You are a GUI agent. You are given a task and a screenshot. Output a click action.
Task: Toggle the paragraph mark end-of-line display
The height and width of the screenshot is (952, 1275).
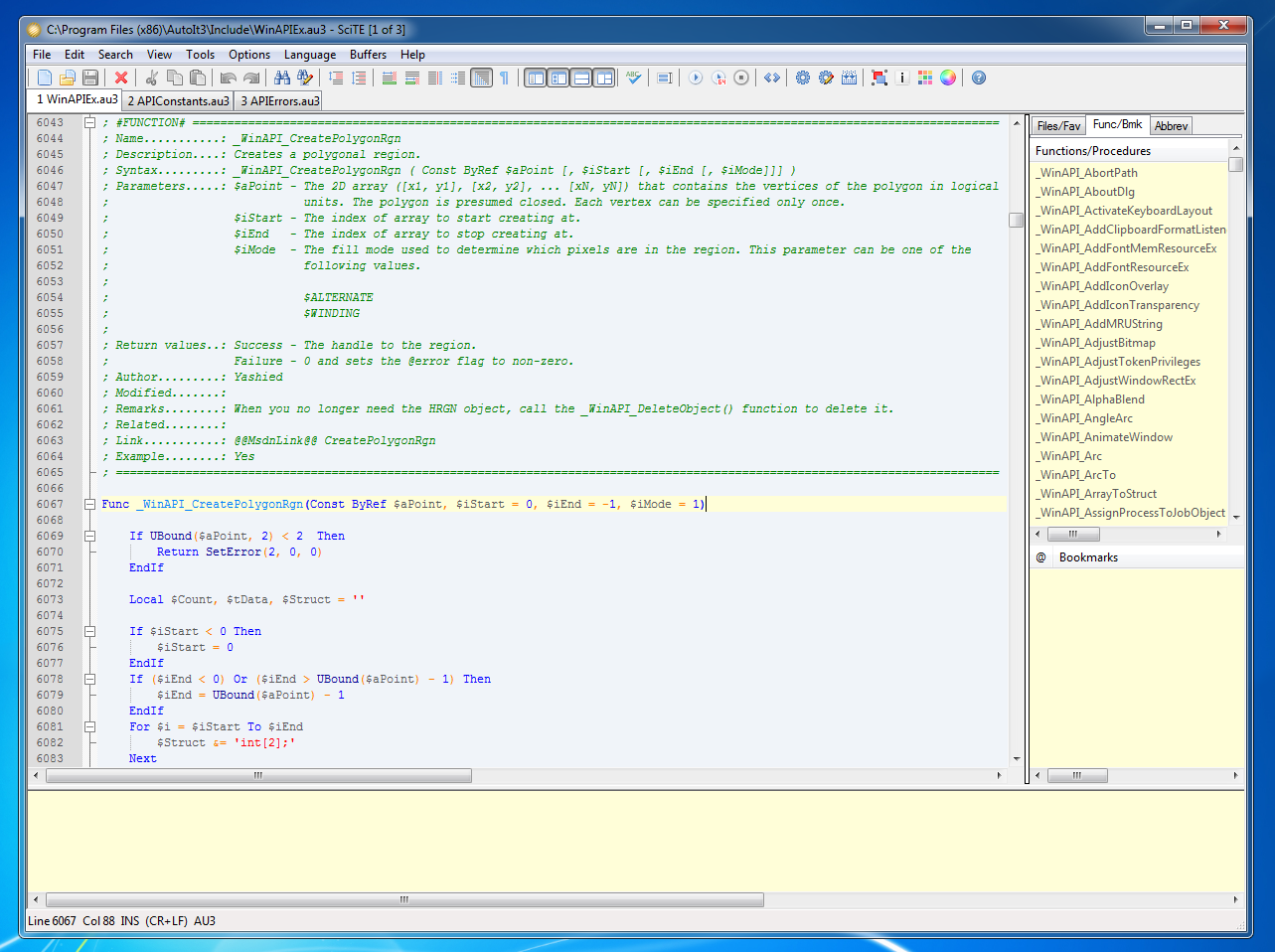[x=505, y=78]
